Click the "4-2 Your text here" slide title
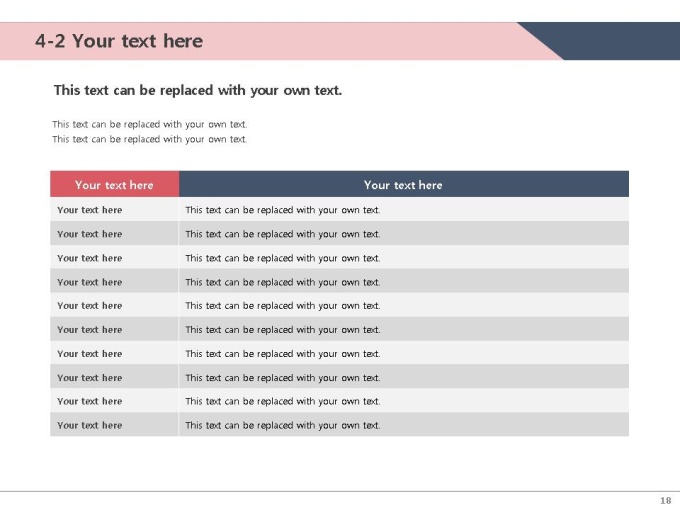 click(x=118, y=41)
